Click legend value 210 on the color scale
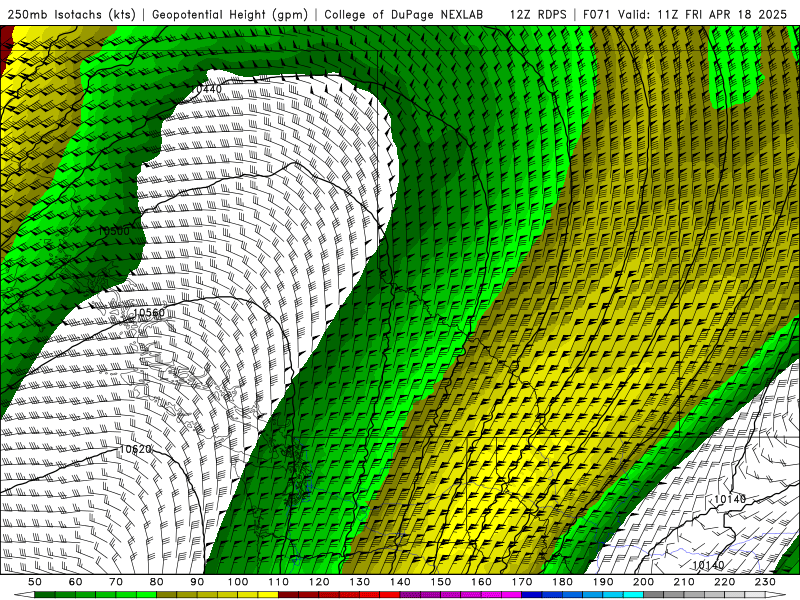The image size is (800, 600). (684, 582)
